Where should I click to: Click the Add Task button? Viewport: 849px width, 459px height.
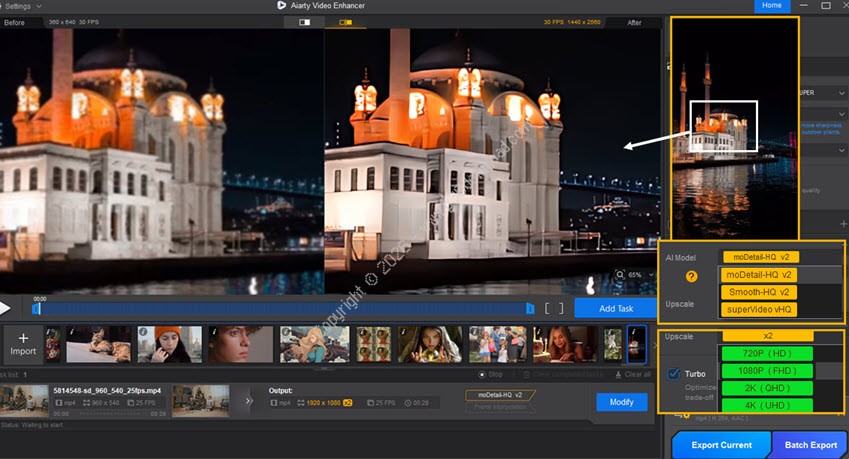[x=615, y=309]
